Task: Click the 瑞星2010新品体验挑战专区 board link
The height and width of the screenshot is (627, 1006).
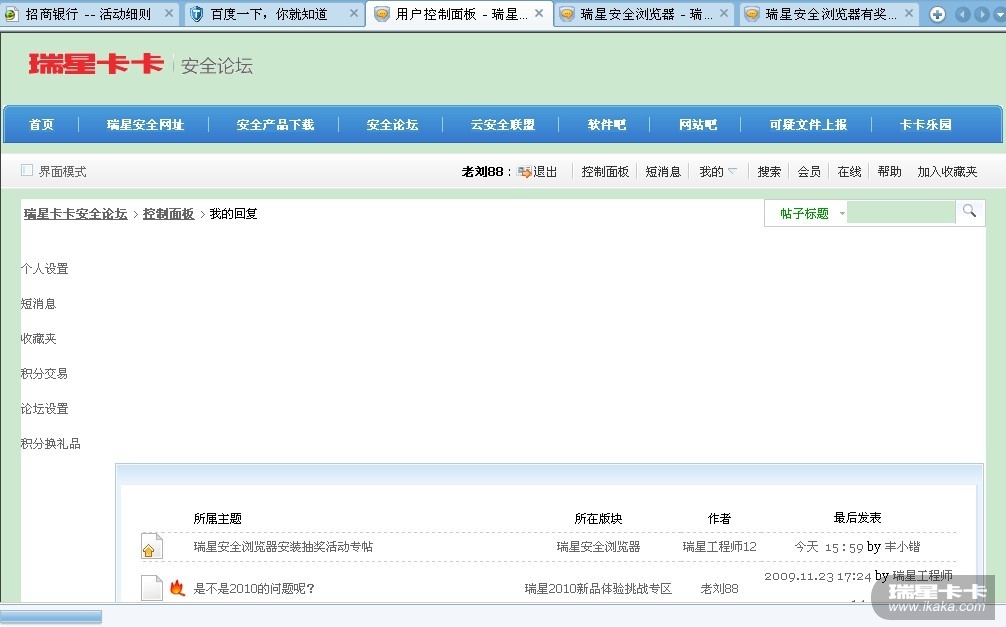Action: (598, 588)
